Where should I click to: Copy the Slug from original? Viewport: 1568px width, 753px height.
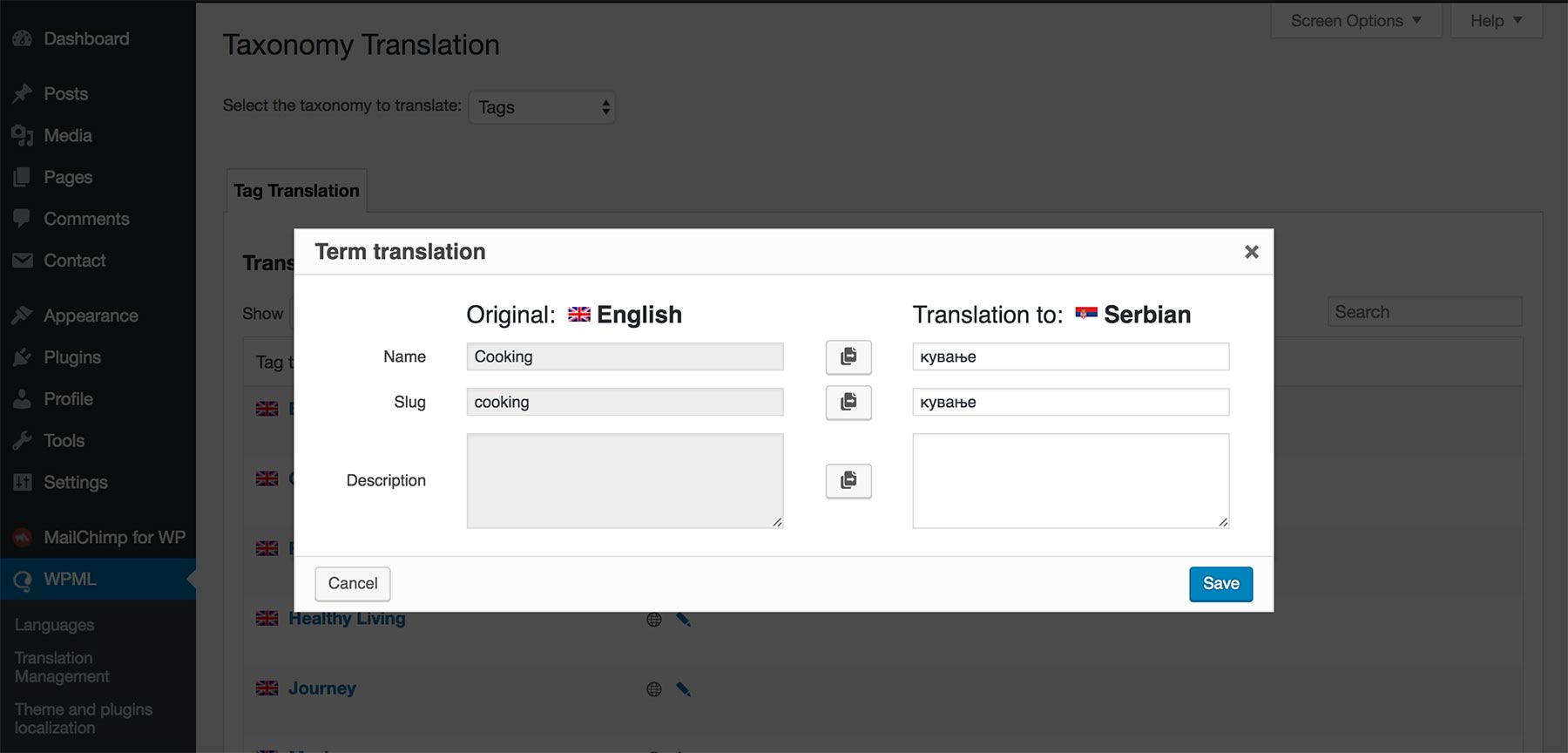(848, 402)
